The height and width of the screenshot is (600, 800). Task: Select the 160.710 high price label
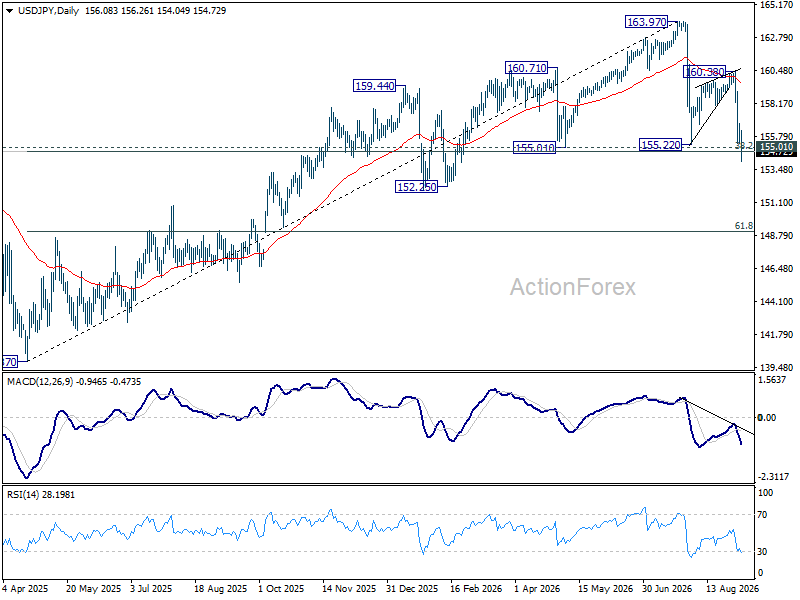[x=527, y=67]
